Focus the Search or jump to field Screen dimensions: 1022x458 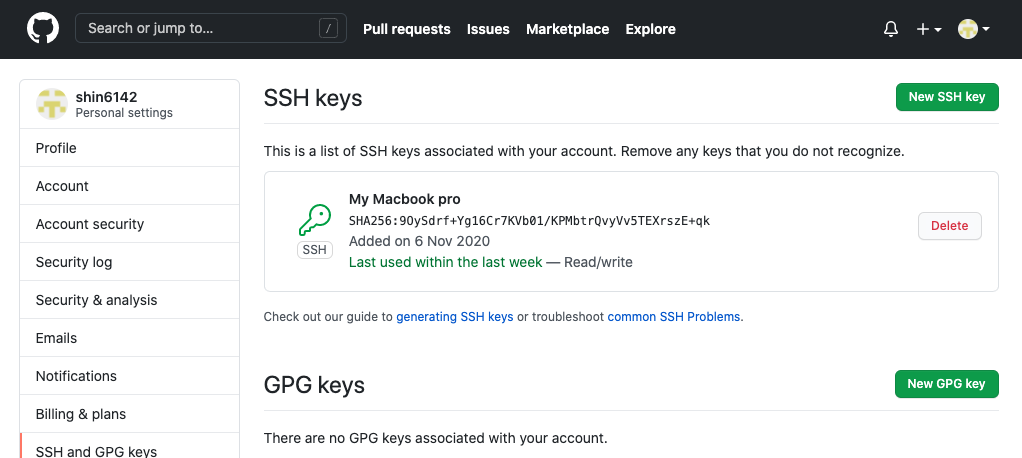coord(200,29)
